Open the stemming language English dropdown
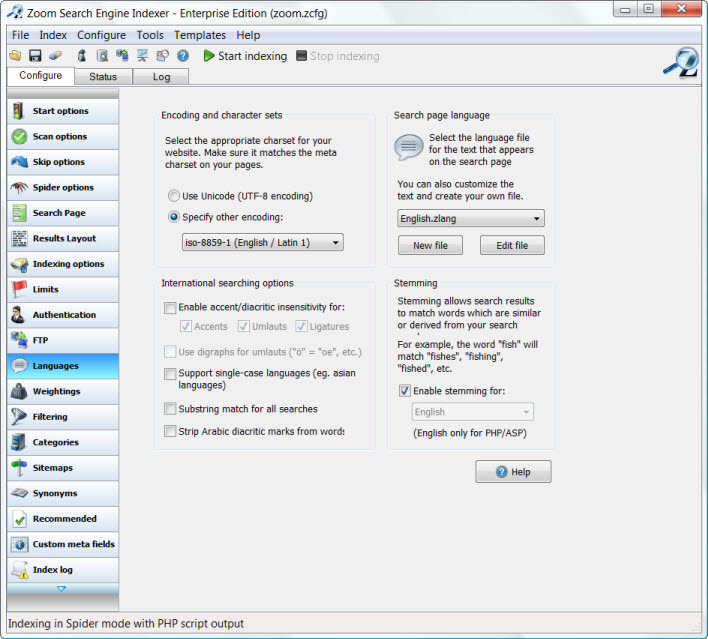The width and height of the screenshot is (708, 639). (472, 412)
